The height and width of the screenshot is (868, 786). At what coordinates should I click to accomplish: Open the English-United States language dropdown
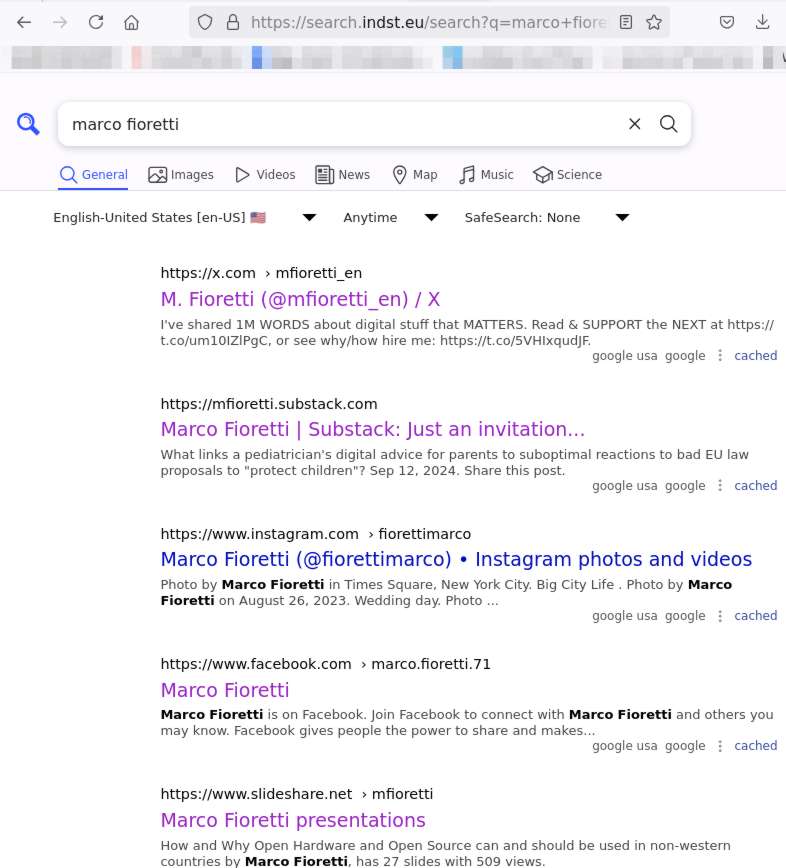(x=184, y=218)
